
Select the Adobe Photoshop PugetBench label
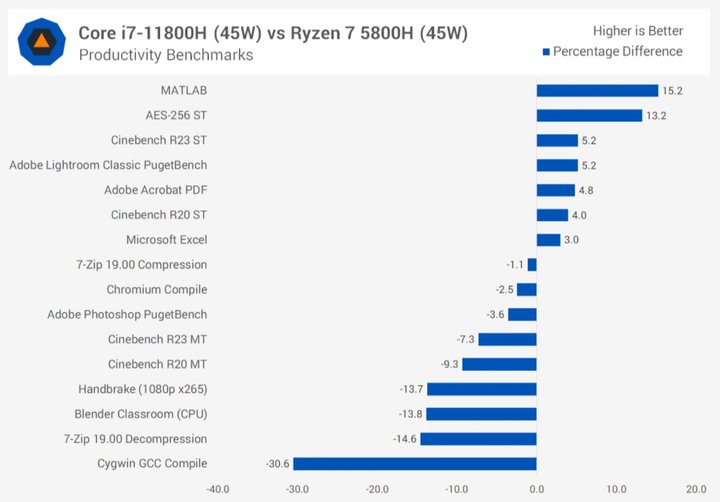[127, 315]
